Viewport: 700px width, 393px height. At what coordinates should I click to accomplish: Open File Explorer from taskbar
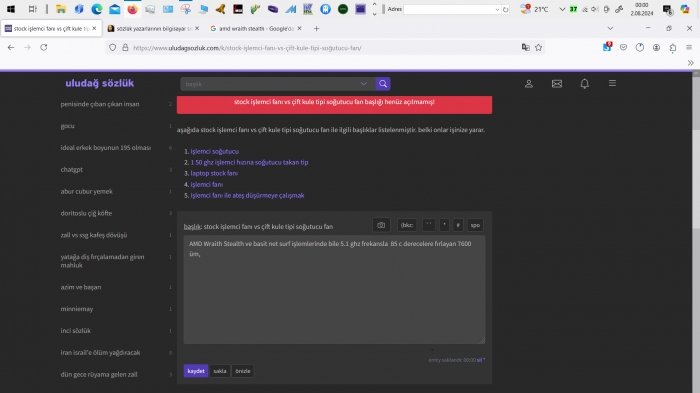tap(61, 9)
